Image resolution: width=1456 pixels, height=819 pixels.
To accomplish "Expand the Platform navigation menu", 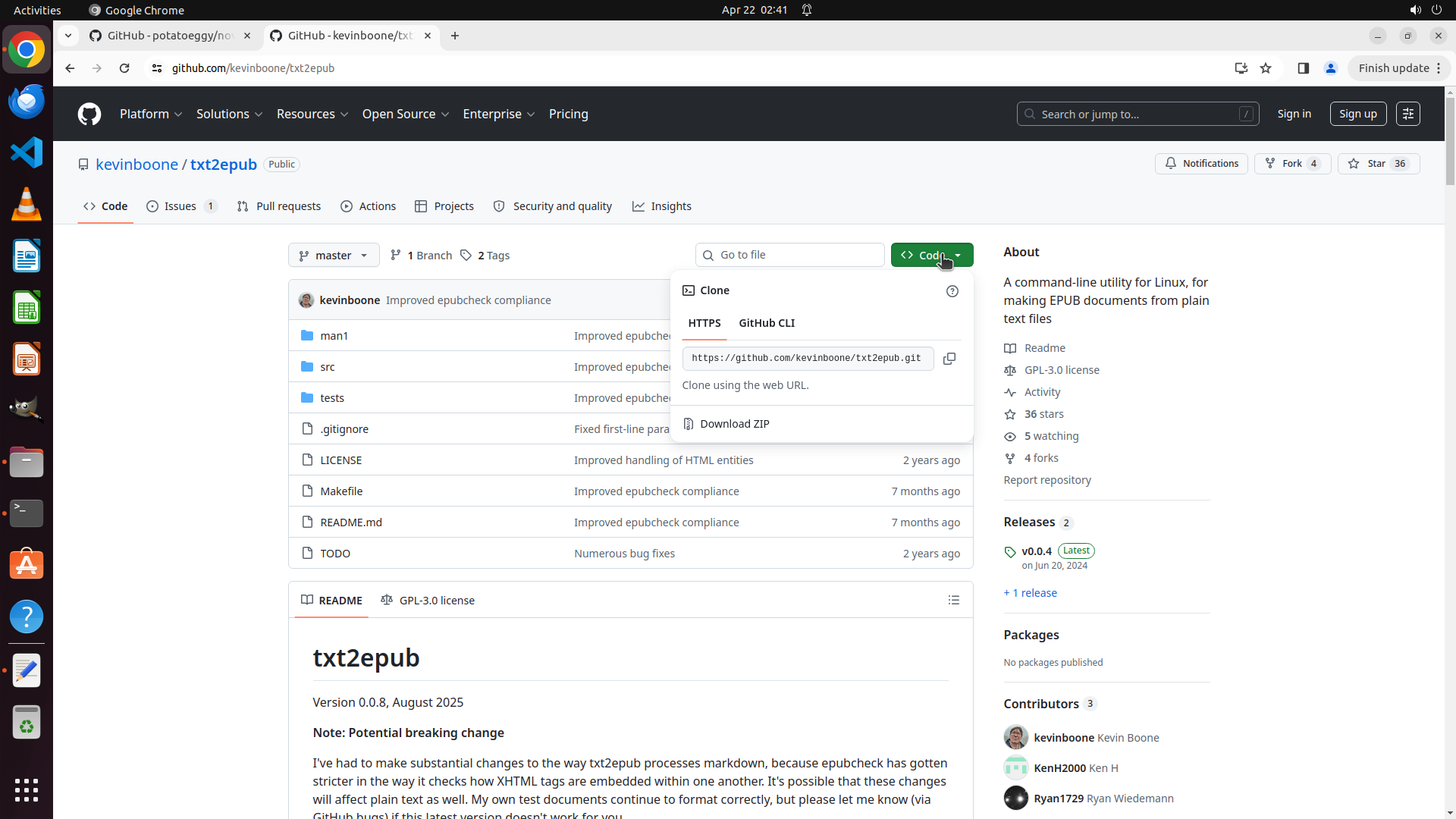I will click(151, 115).
